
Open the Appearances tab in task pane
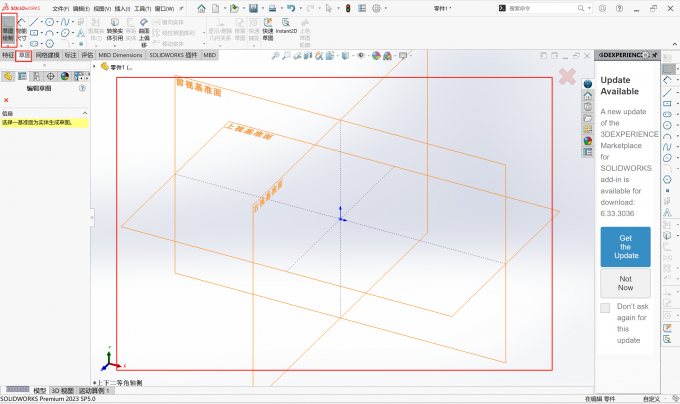(588, 141)
